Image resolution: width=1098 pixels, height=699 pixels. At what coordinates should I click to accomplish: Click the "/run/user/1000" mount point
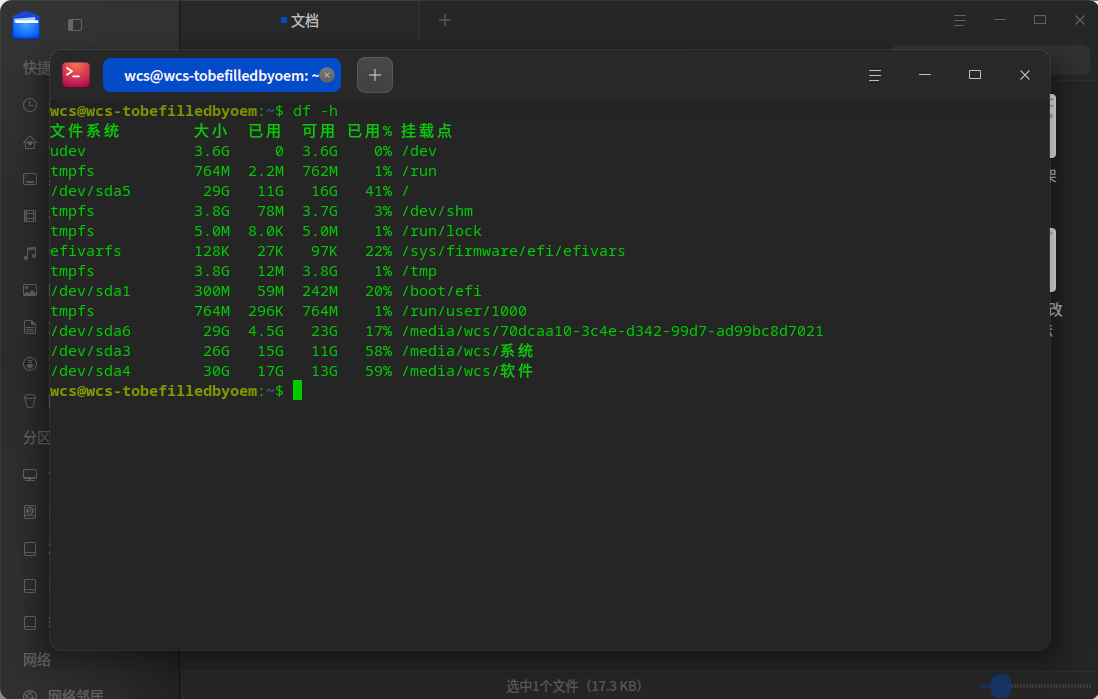pos(464,311)
